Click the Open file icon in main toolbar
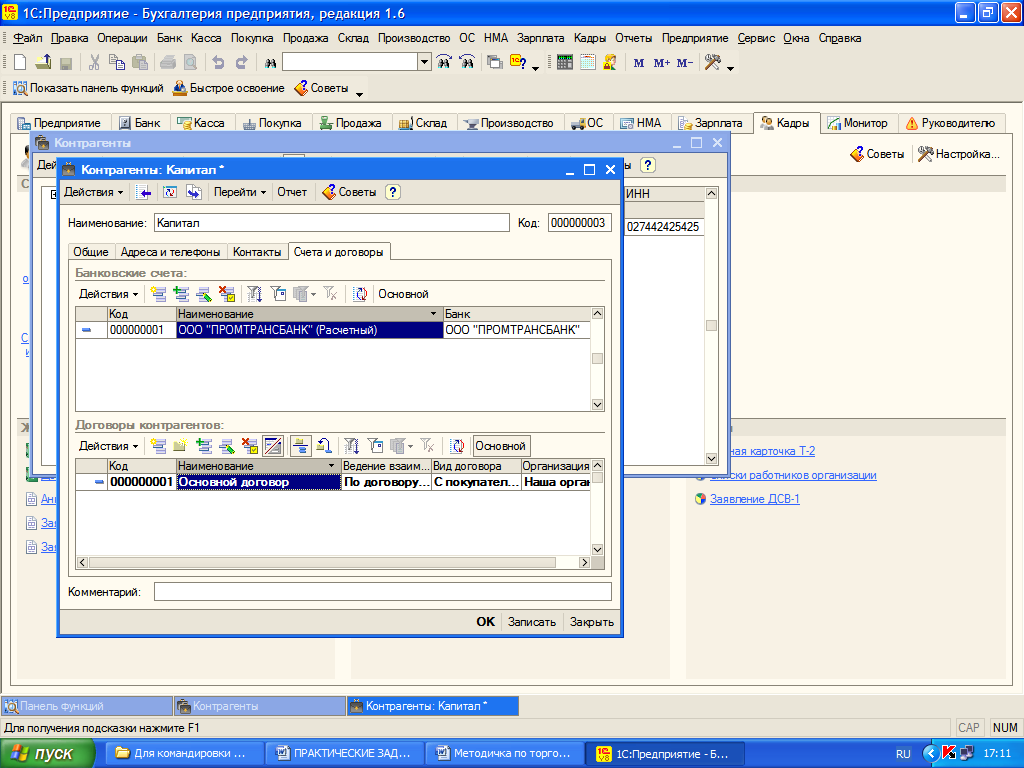Viewport: 1024px width, 768px height. click(x=43, y=63)
